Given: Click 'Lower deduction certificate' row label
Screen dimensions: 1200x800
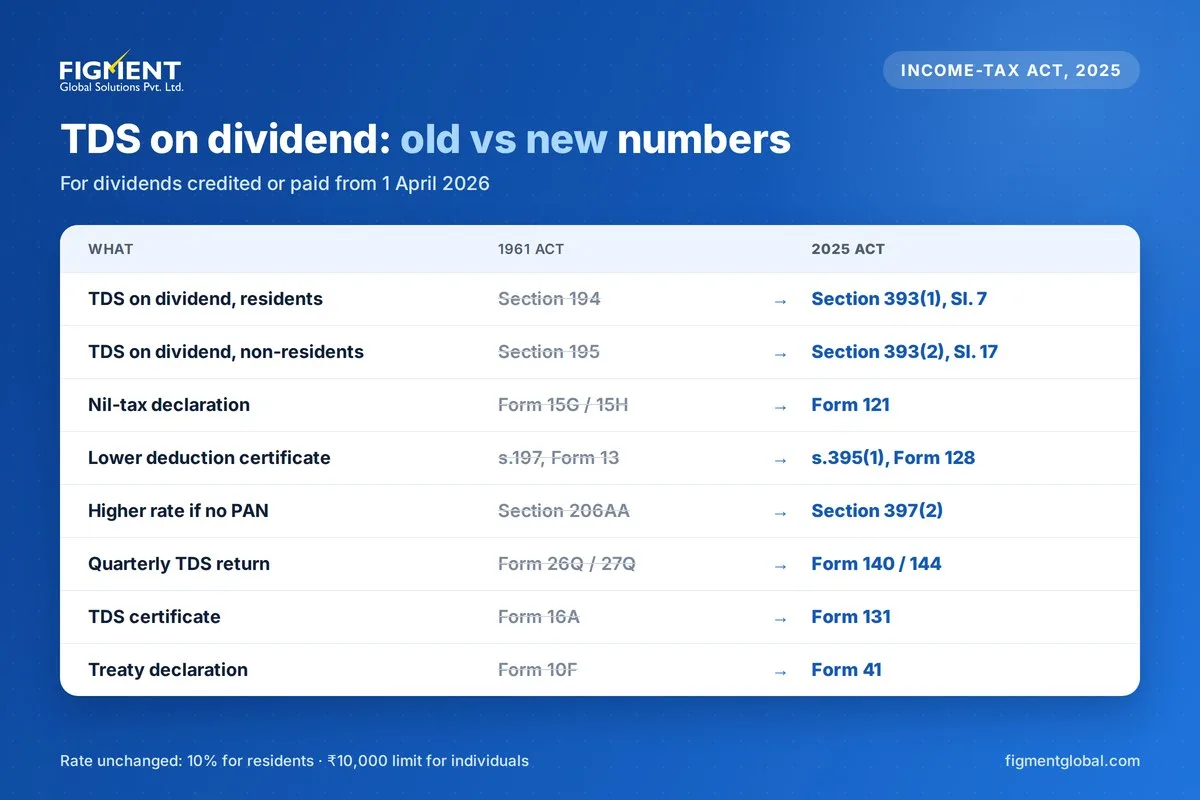Looking at the screenshot, I should pos(209,458).
